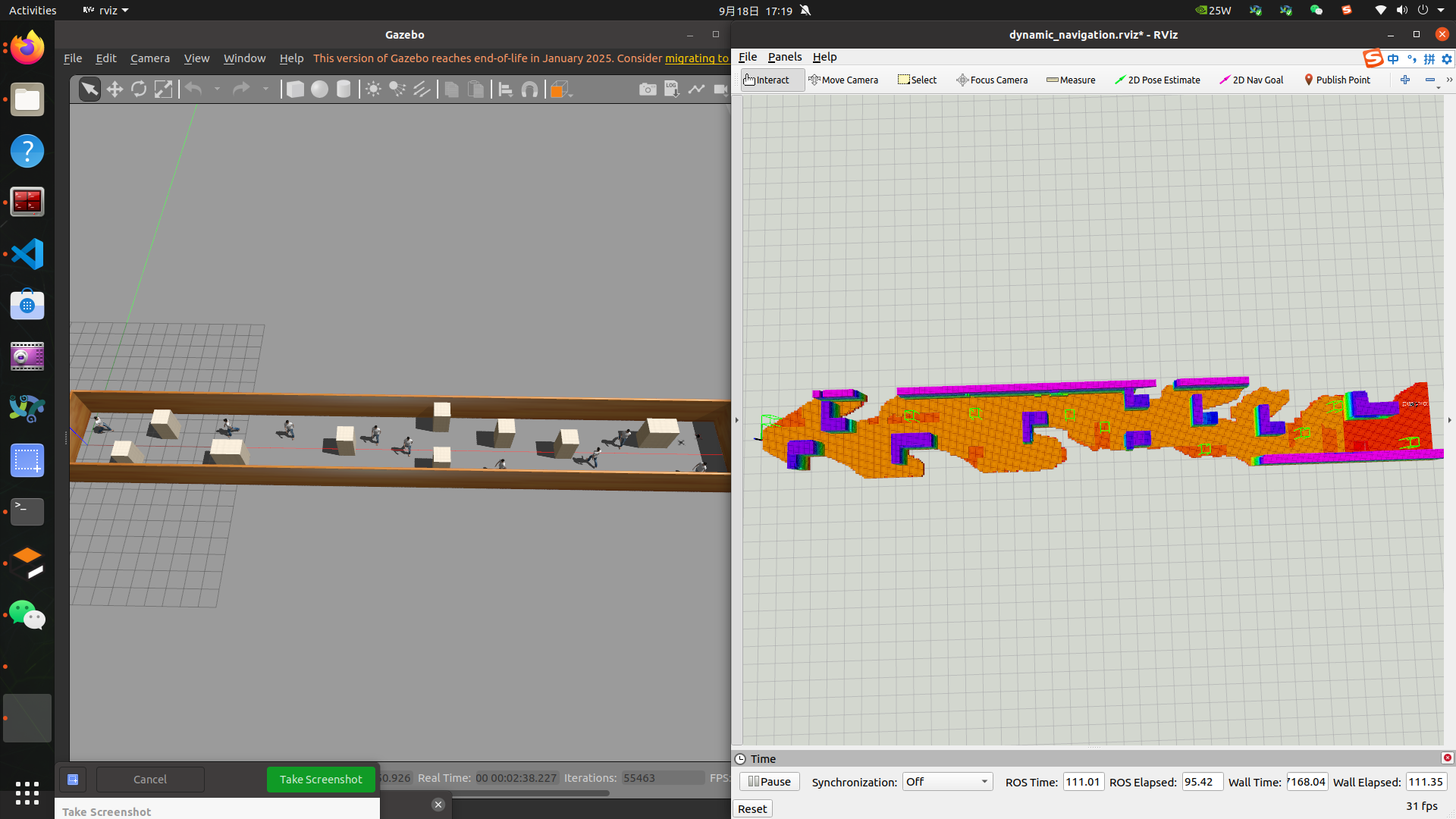
Task: Open the RViz Panels menu
Action: pos(785,57)
